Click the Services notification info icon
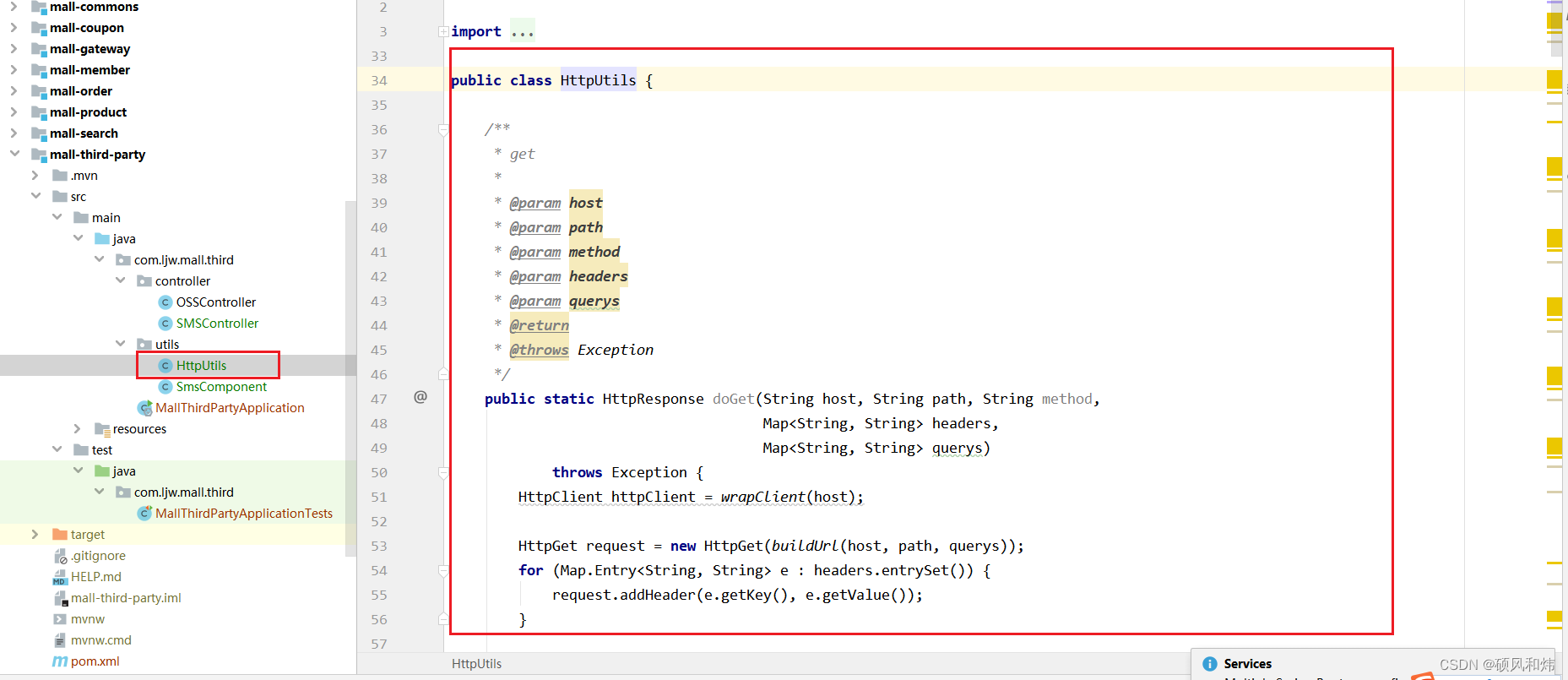The image size is (1568, 680). [1209, 664]
